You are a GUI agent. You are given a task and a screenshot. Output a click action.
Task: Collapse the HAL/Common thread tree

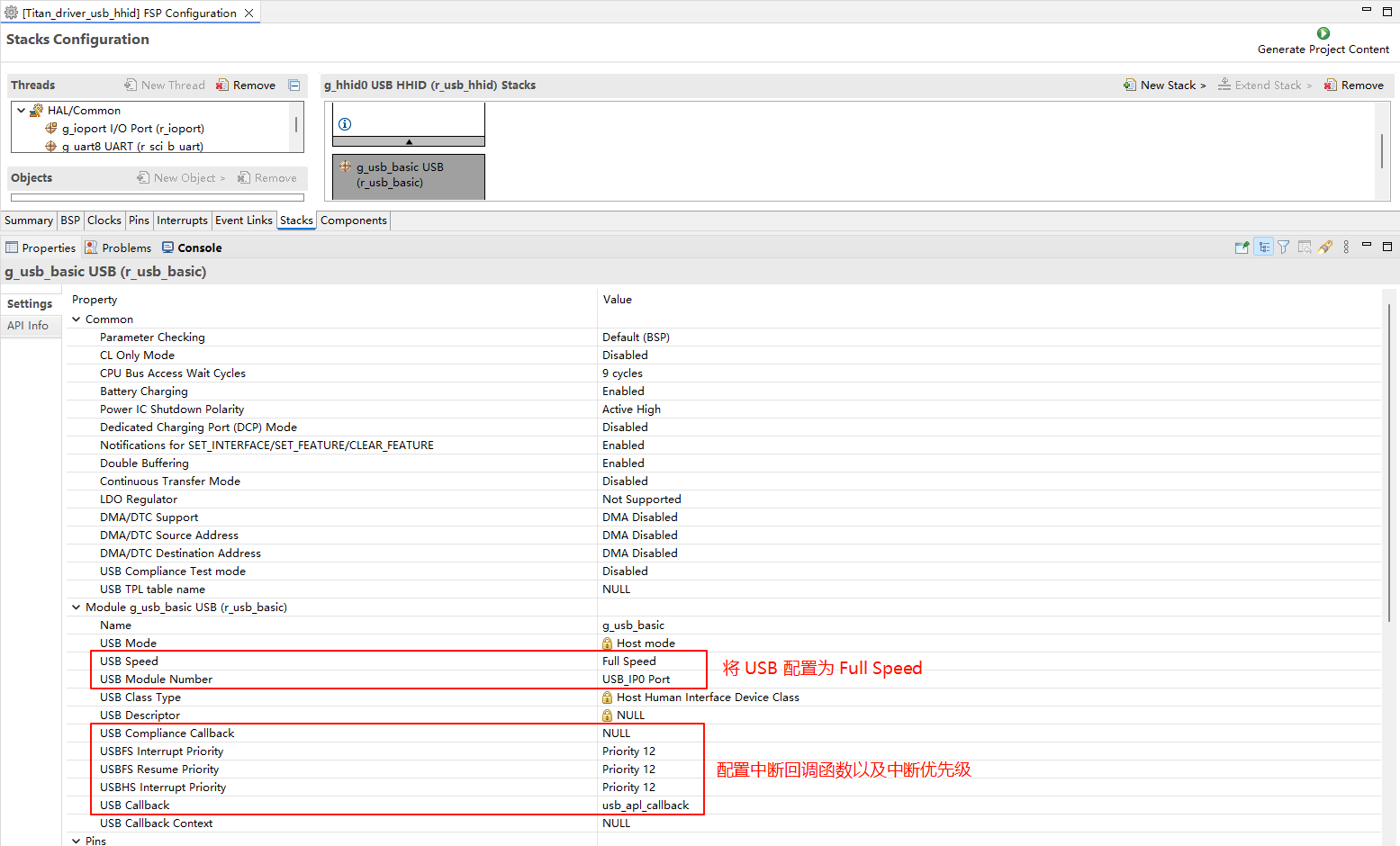pos(22,111)
